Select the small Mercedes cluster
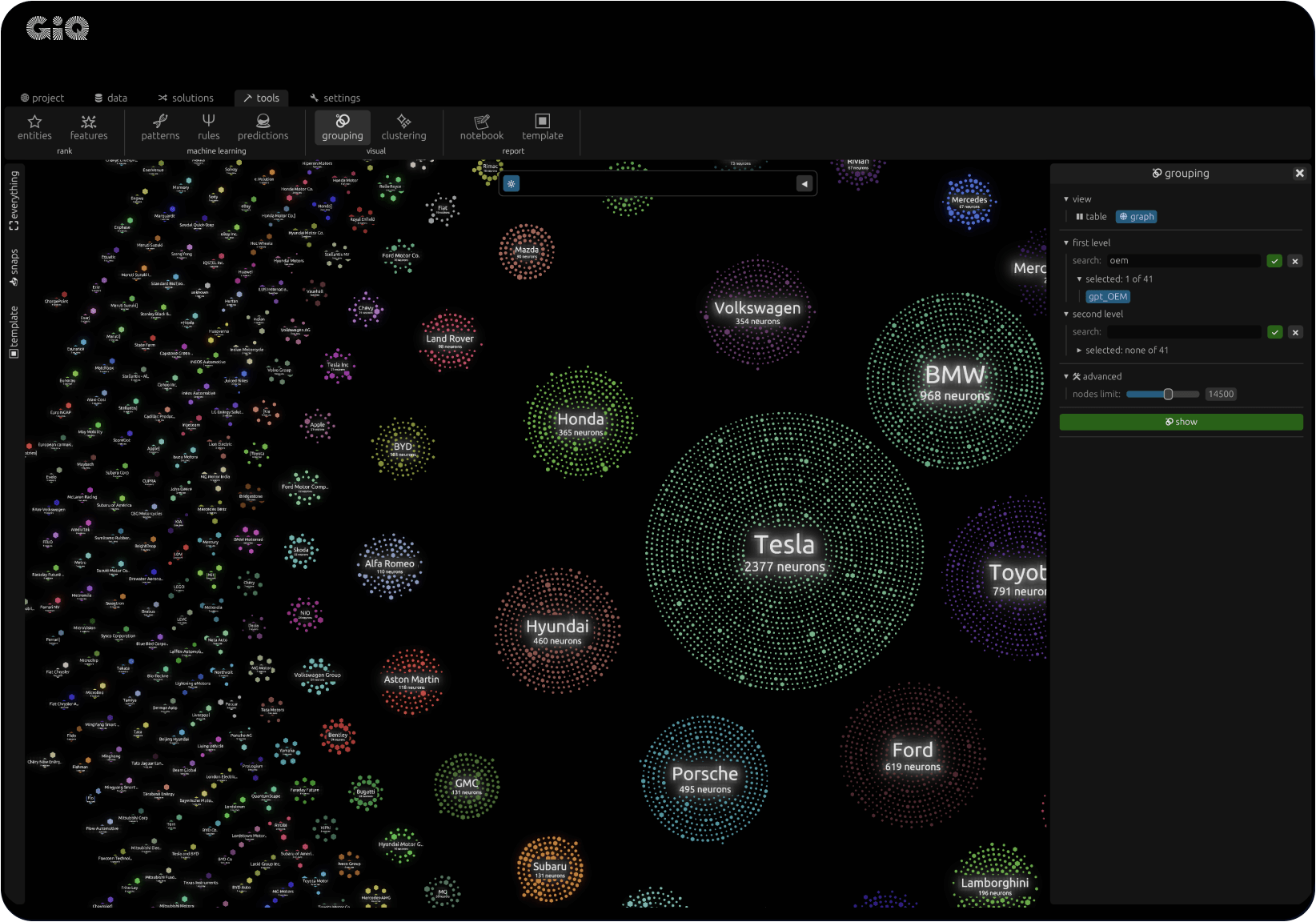 pyautogui.click(x=969, y=202)
